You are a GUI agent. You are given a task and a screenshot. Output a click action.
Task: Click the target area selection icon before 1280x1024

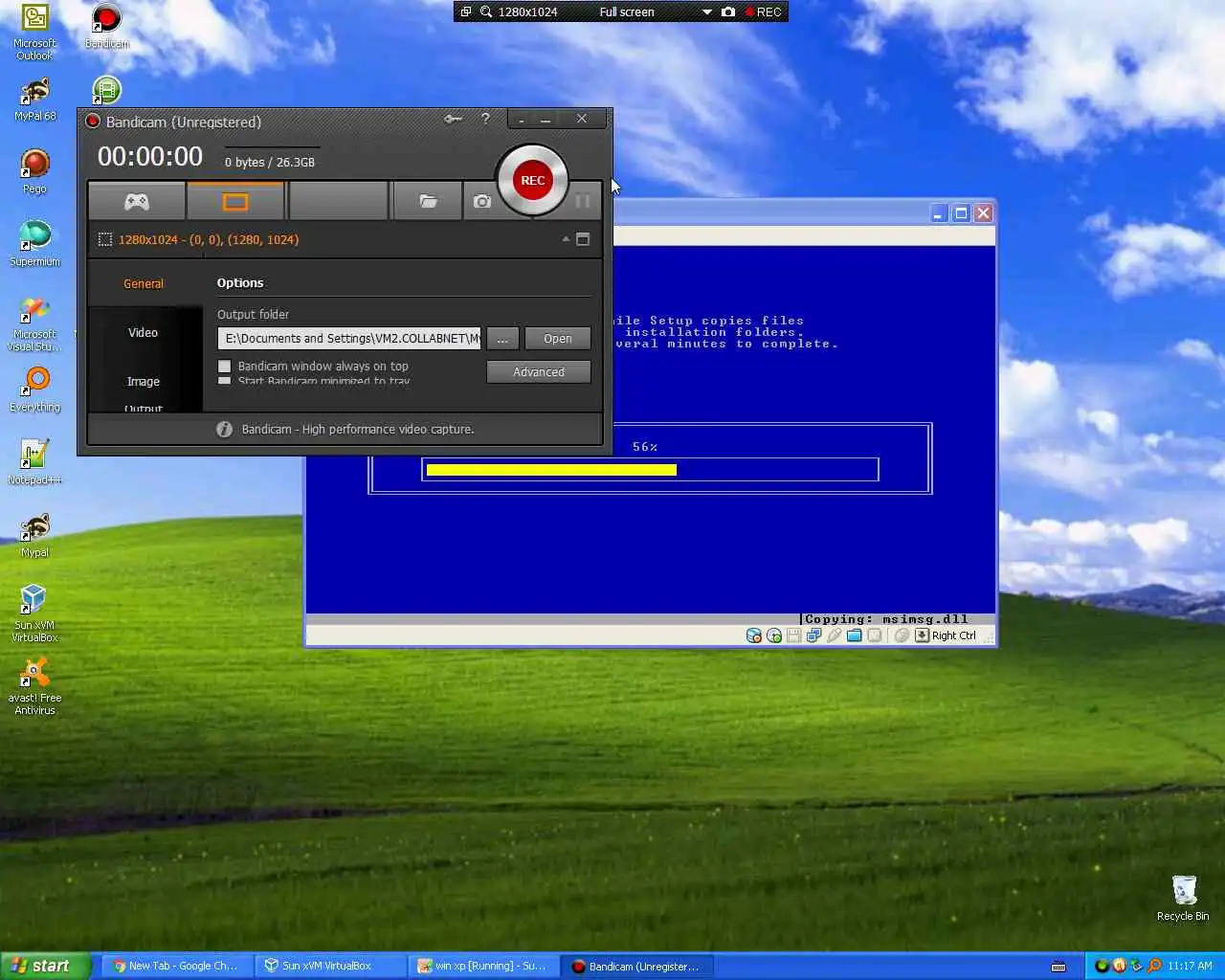[x=105, y=239]
